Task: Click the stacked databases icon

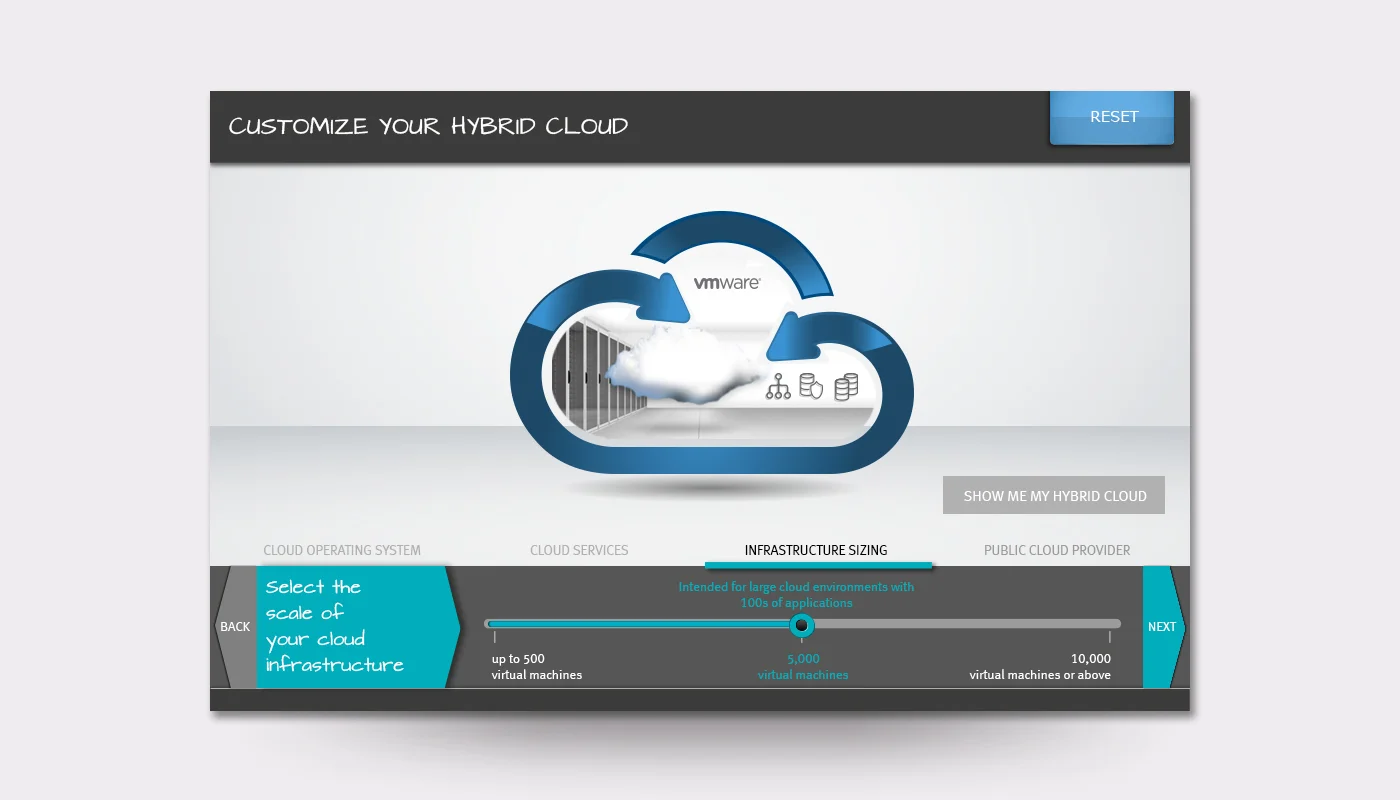Action: (846, 387)
